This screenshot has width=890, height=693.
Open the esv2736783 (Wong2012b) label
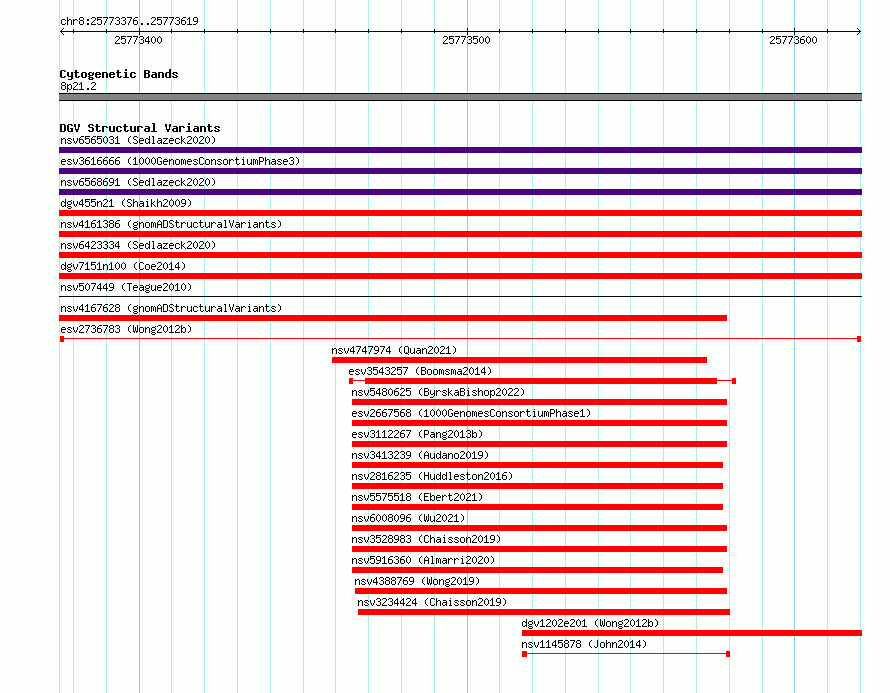click(x=126, y=329)
